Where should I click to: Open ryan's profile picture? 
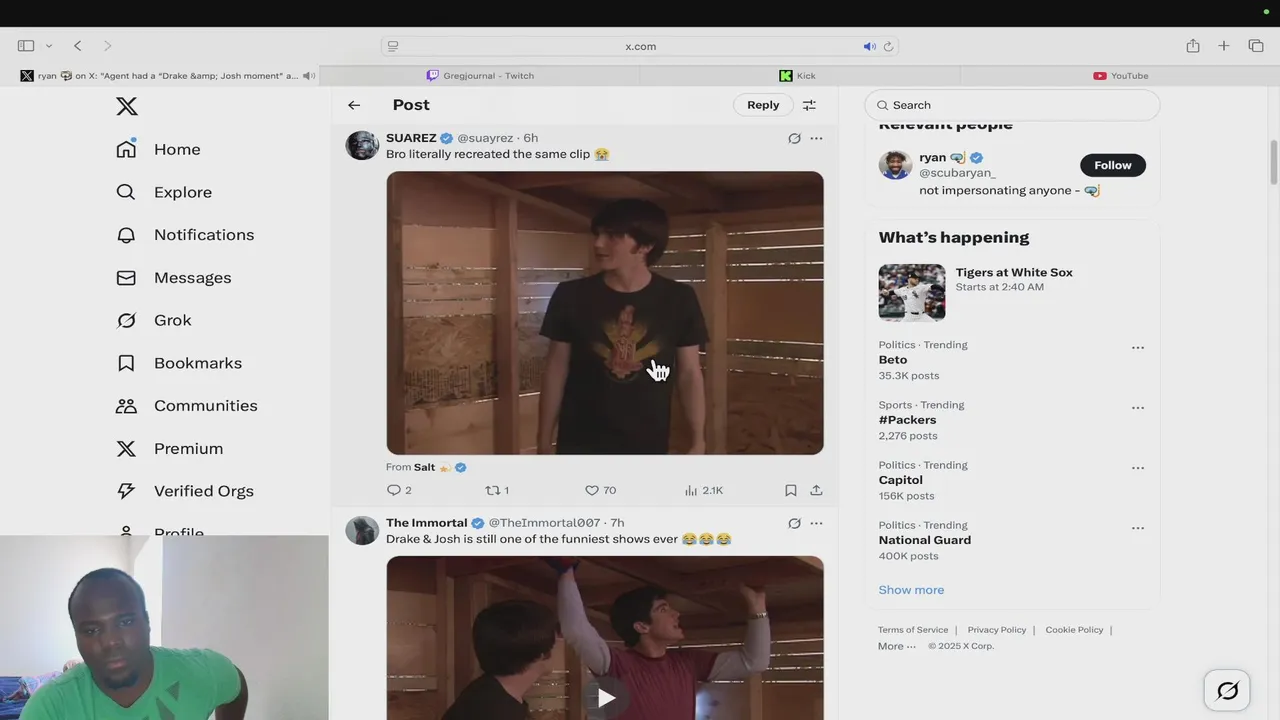tap(895, 165)
